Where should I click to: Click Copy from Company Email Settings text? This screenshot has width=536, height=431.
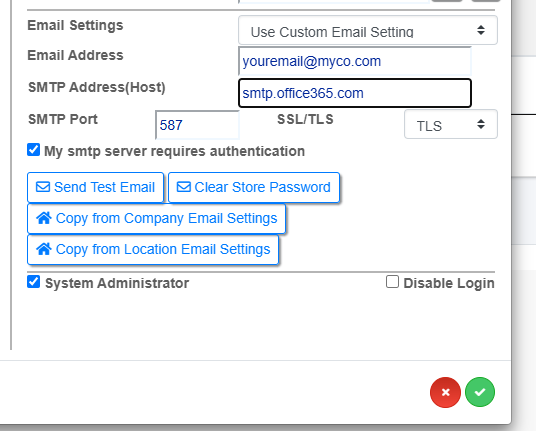166,218
